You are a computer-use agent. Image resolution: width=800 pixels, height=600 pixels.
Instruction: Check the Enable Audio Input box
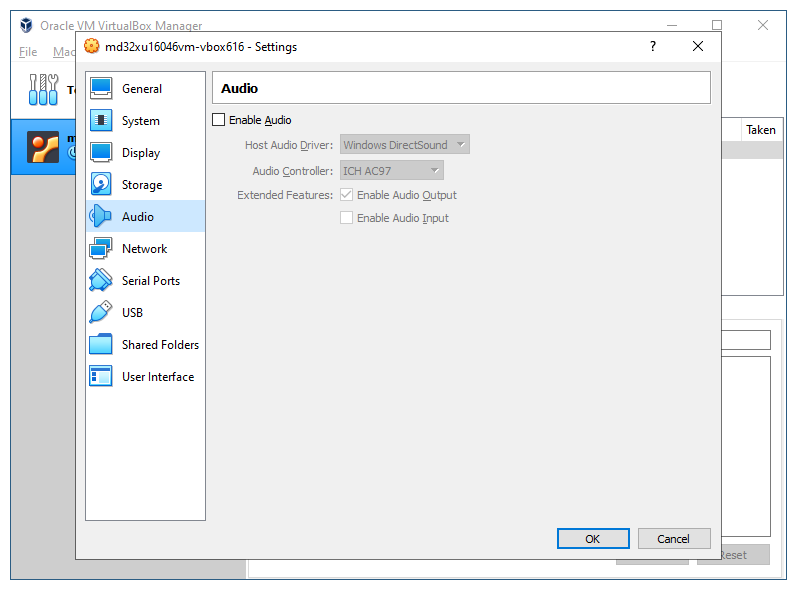tap(347, 218)
